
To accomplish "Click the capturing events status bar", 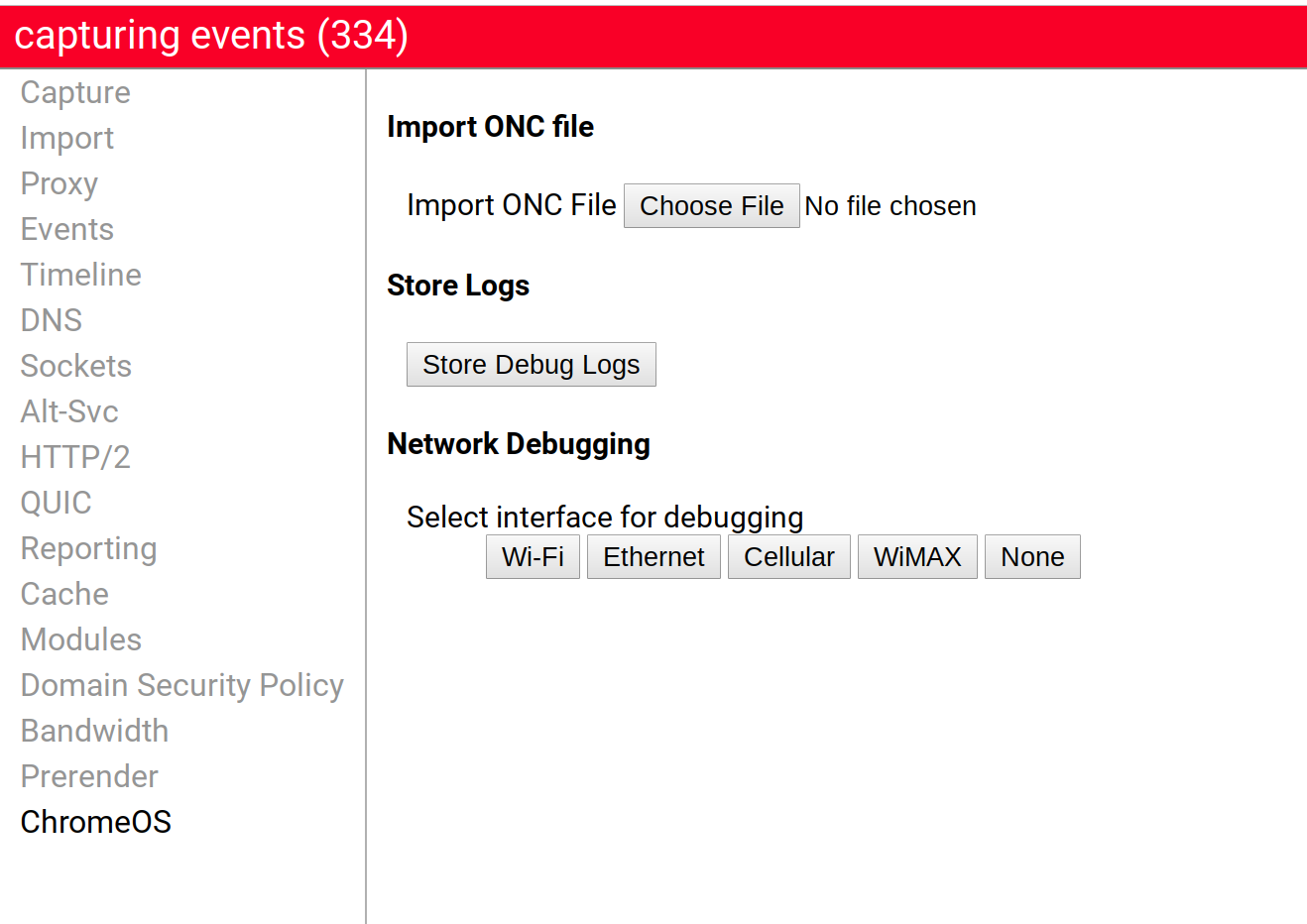I will (653, 36).
